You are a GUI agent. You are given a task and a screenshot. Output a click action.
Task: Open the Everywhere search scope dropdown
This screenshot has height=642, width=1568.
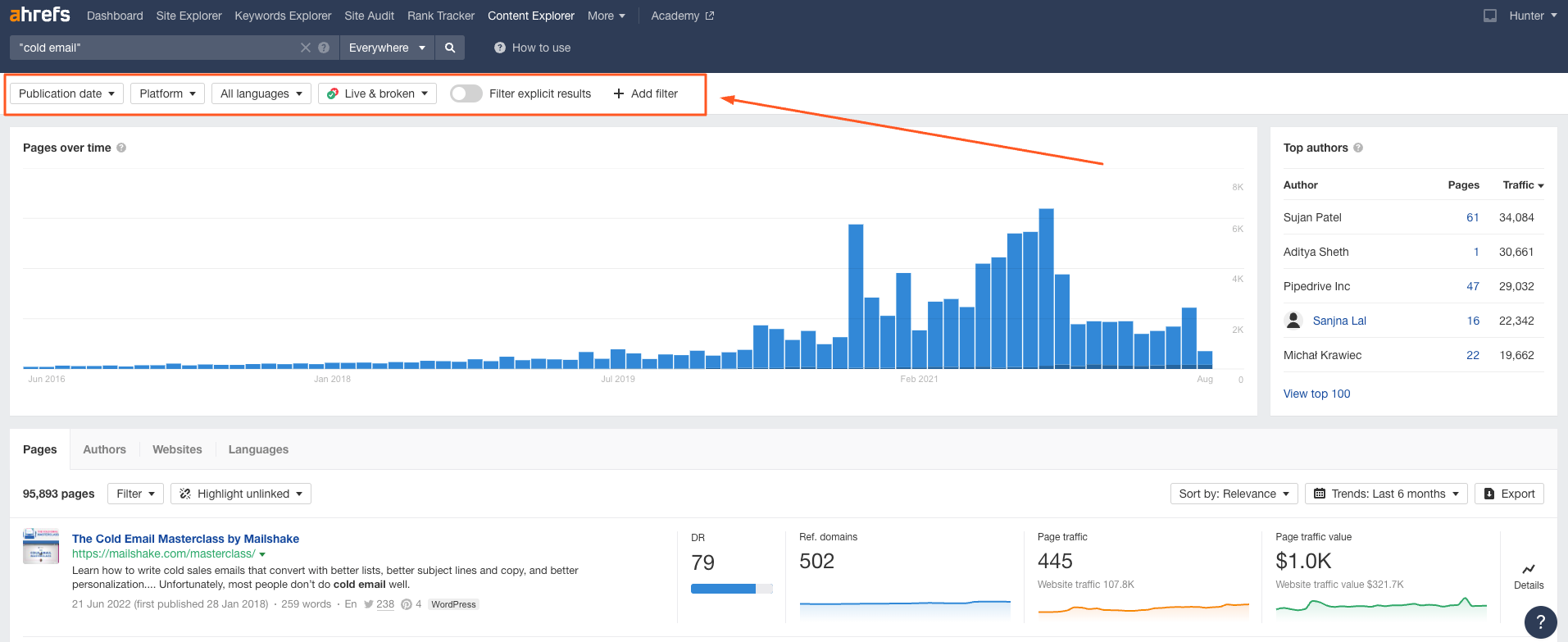tap(387, 48)
